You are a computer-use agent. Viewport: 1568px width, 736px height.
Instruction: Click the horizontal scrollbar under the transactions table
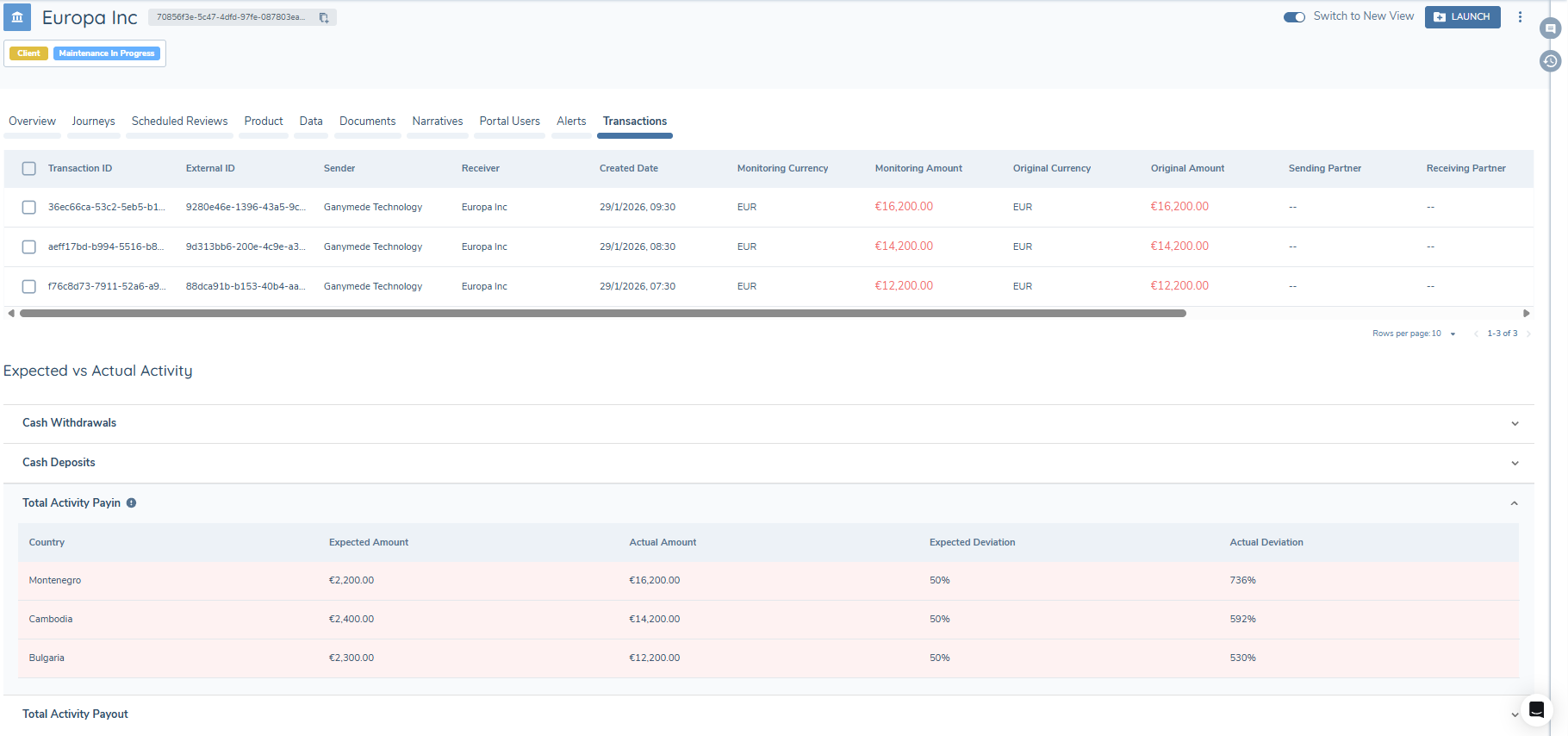603,314
